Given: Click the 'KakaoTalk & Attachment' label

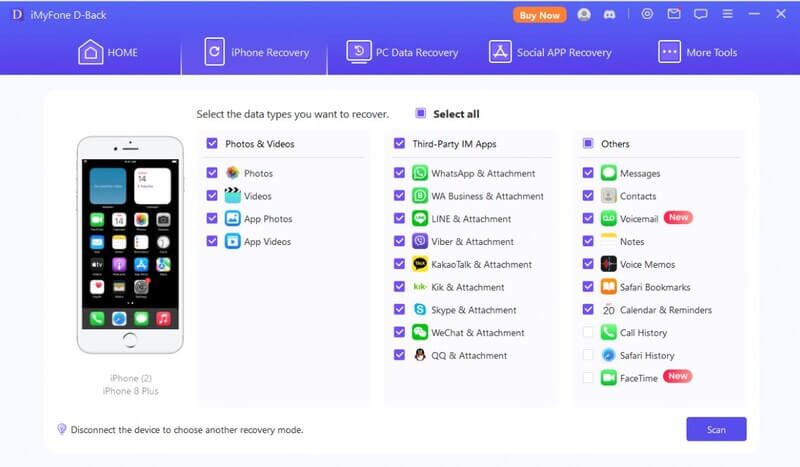Looking at the screenshot, I should click(482, 264).
